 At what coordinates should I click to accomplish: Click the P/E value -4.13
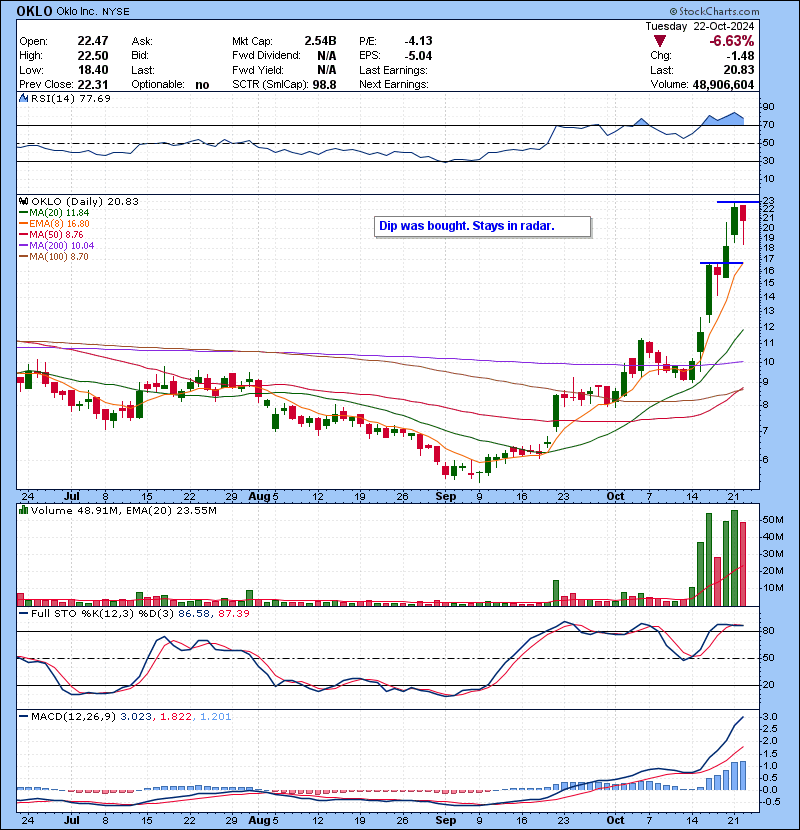pos(418,41)
